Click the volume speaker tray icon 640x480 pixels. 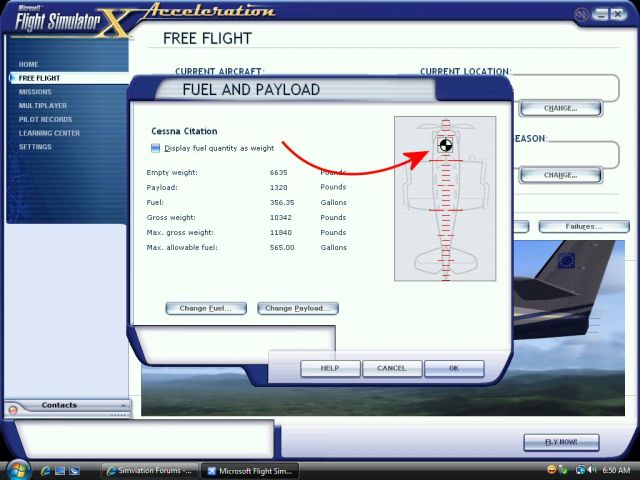pos(593,470)
